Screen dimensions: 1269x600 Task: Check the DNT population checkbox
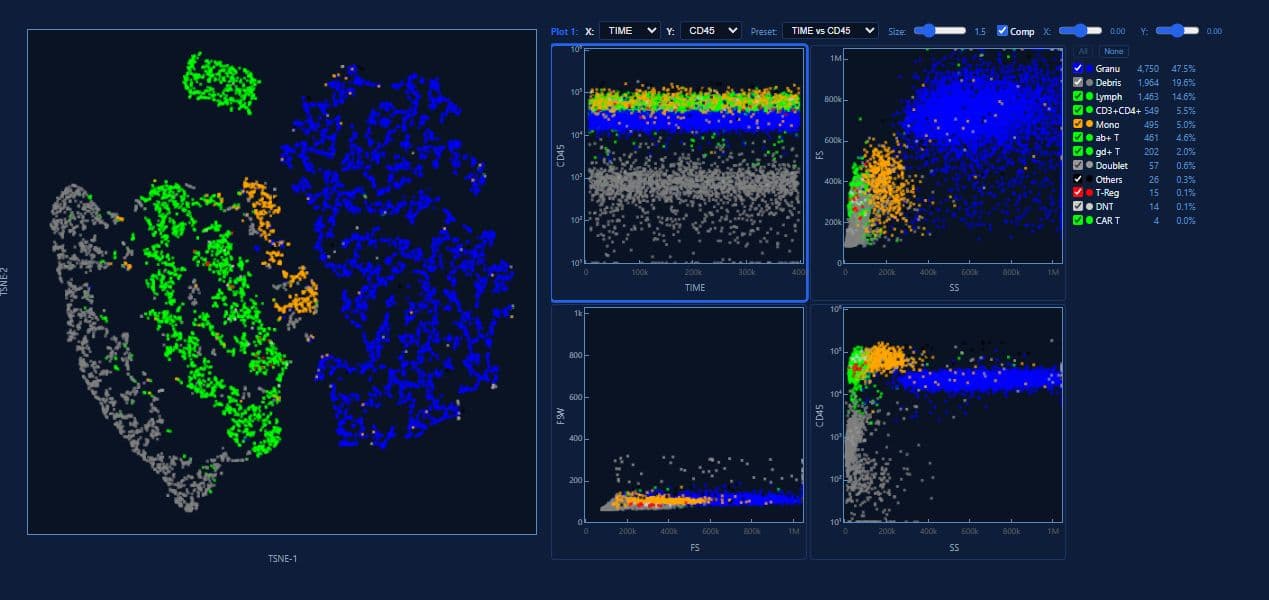[1077, 205]
